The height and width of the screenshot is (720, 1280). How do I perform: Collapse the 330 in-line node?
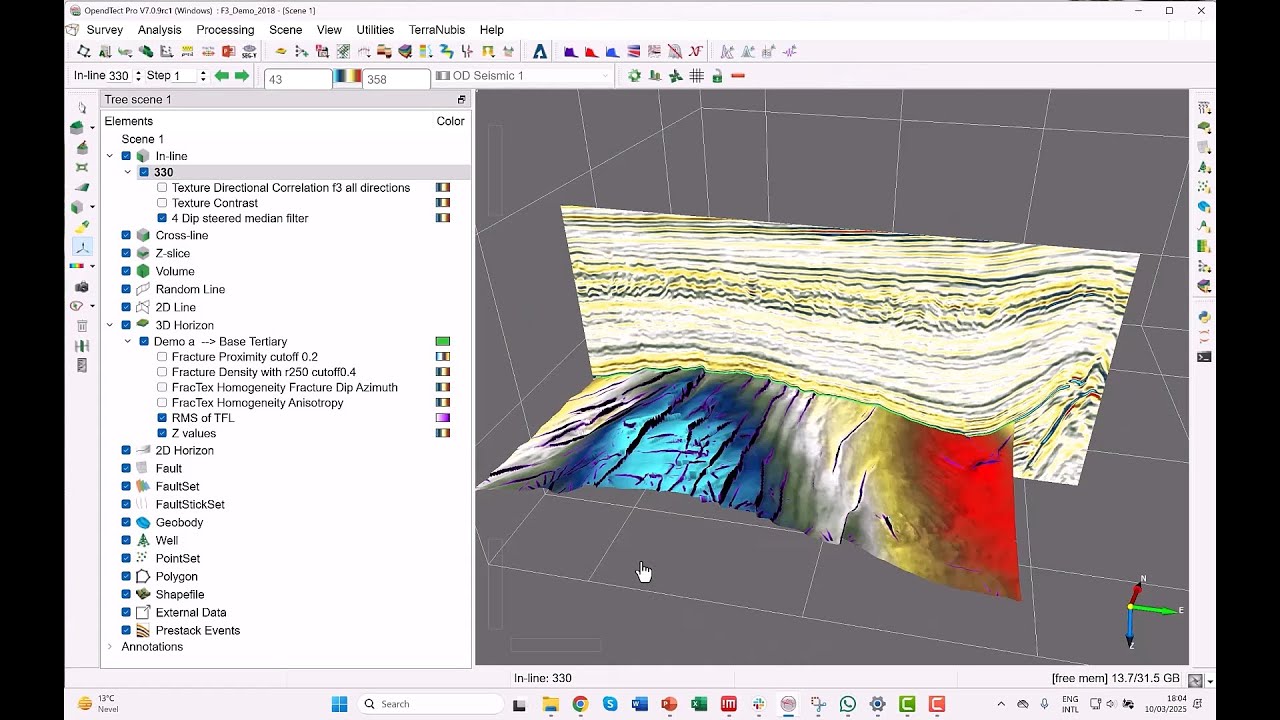pyautogui.click(x=128, y=172)
